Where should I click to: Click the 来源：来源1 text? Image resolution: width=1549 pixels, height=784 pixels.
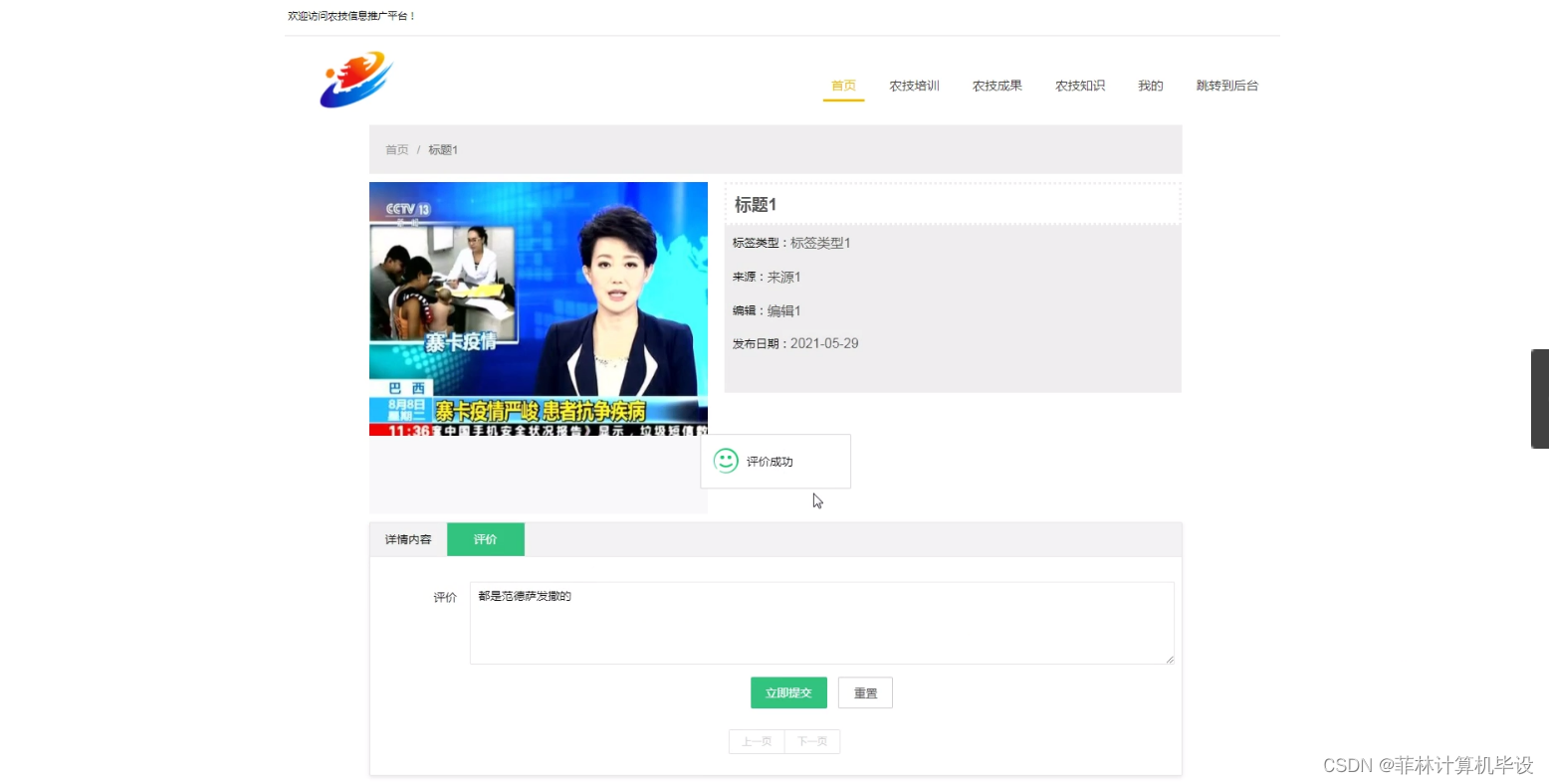tap(767, 277)
